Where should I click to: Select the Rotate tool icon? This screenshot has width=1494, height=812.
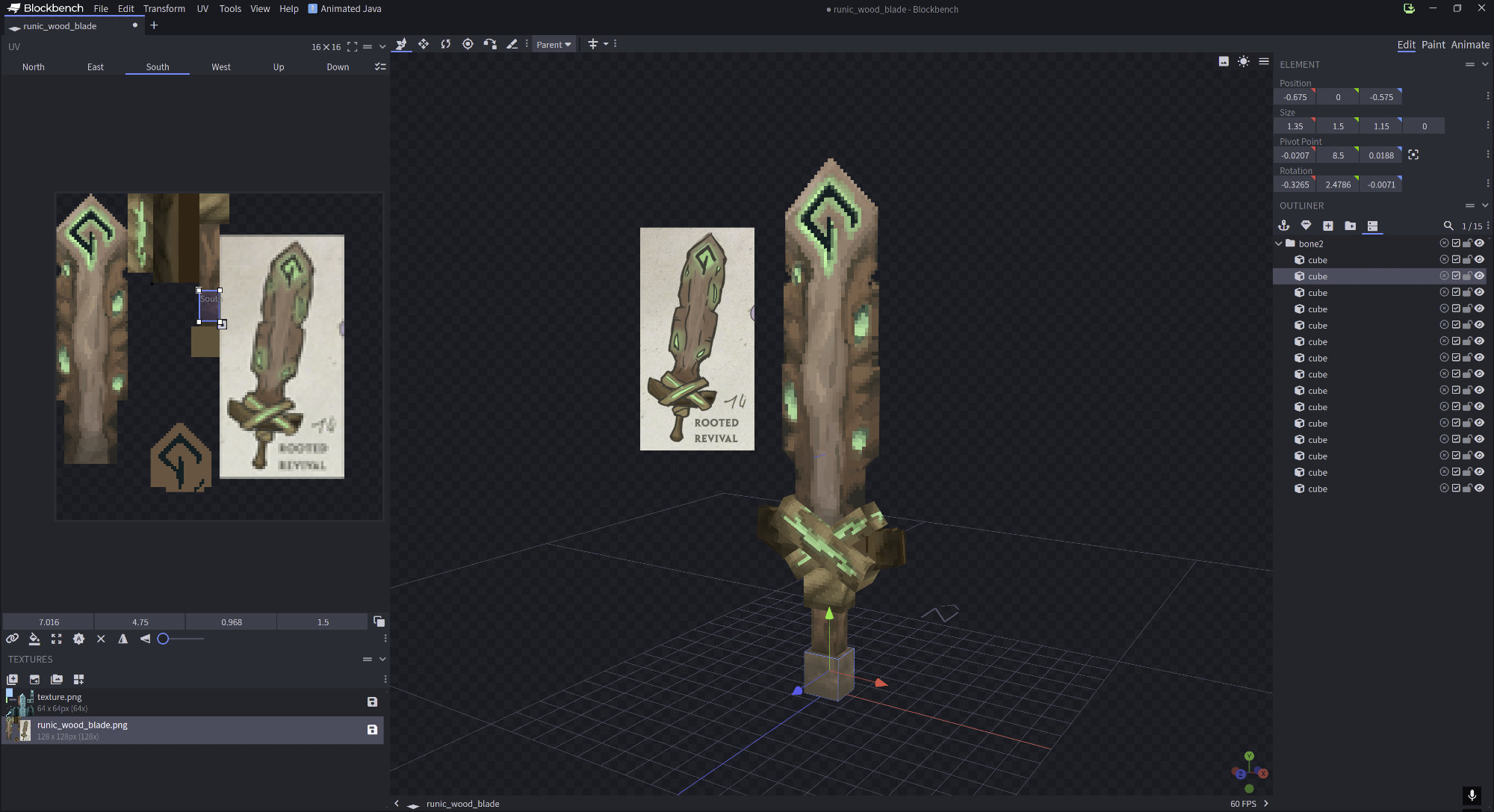tap(446, 44)
